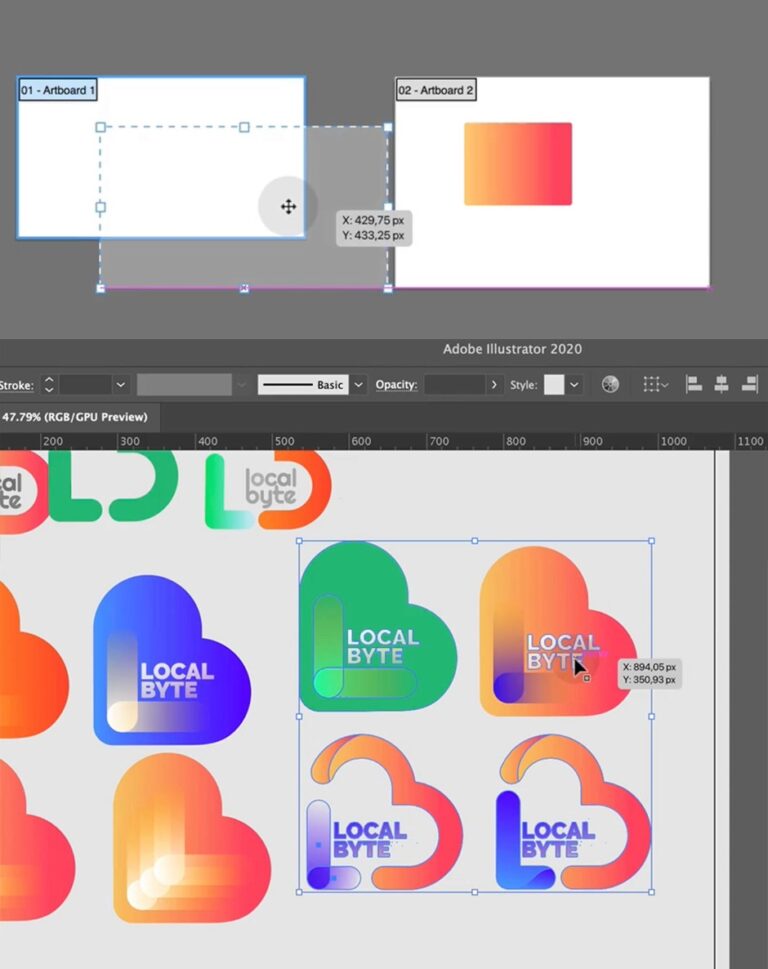This screenshot has width=768, height=969.
Task: Click the 02 - Artboard 2 label
Action: (x=436, y=90)
